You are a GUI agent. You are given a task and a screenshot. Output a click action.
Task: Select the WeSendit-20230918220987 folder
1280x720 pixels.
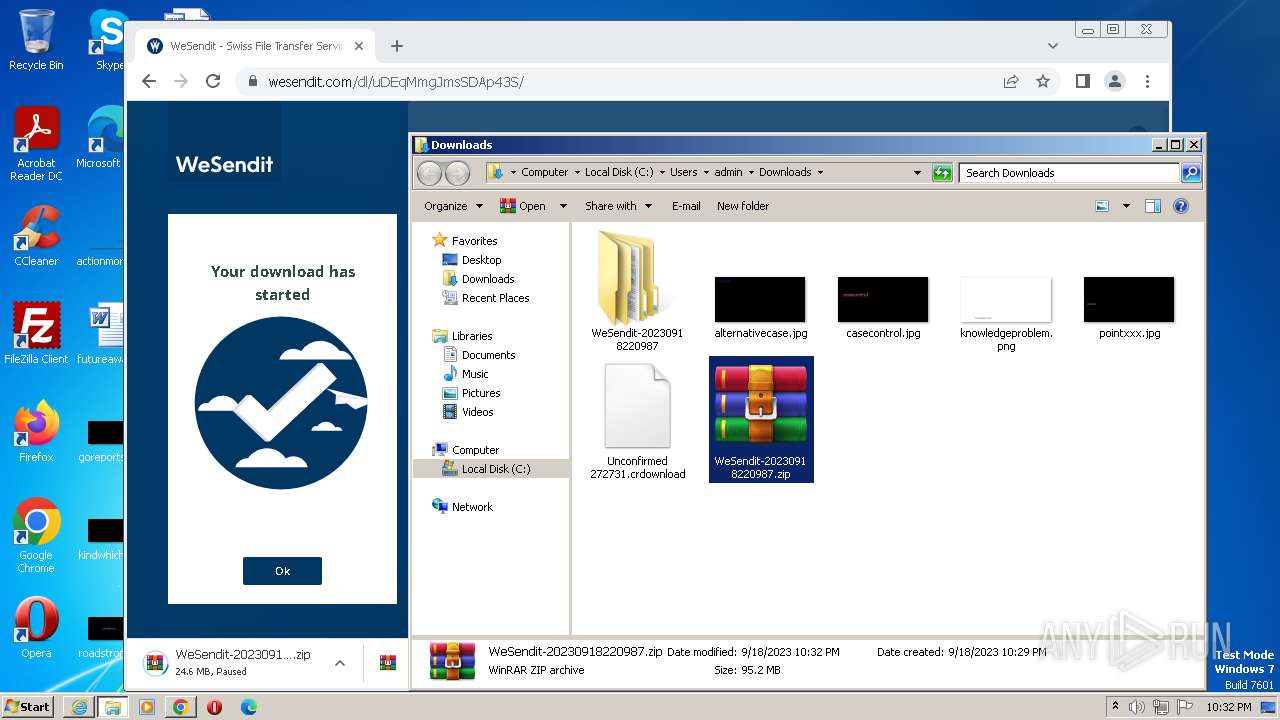click(637, 290)
